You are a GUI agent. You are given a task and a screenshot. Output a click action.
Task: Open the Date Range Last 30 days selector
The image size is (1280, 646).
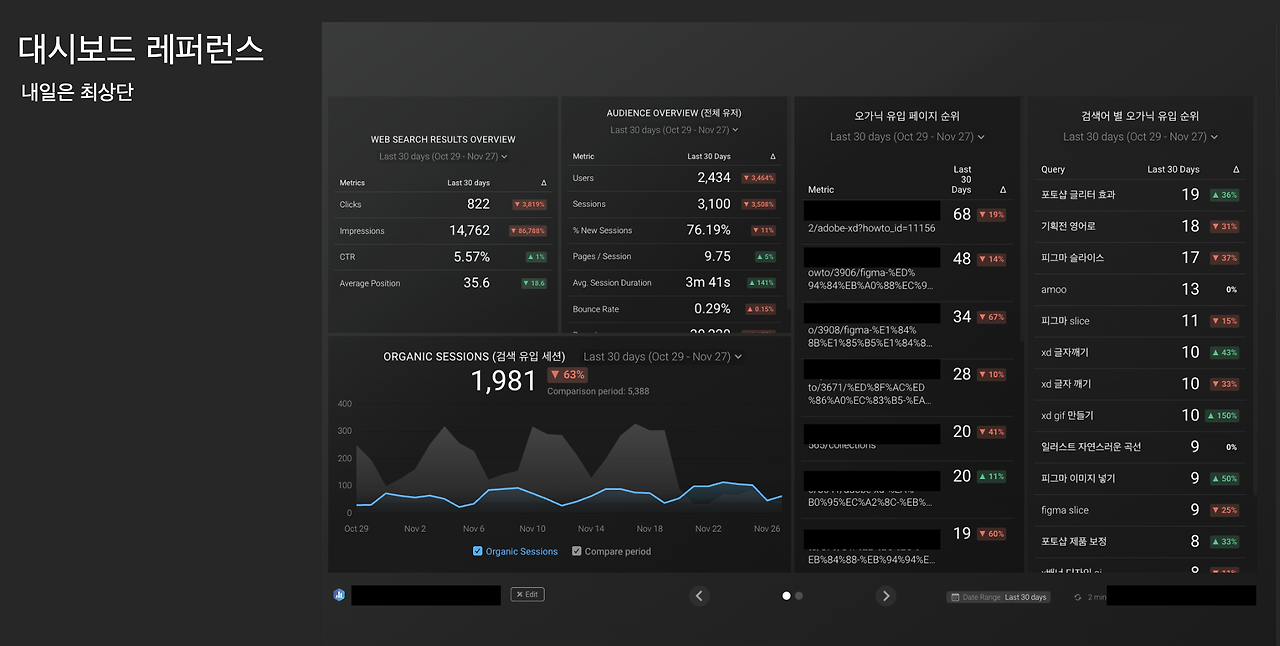click(998, 597)
